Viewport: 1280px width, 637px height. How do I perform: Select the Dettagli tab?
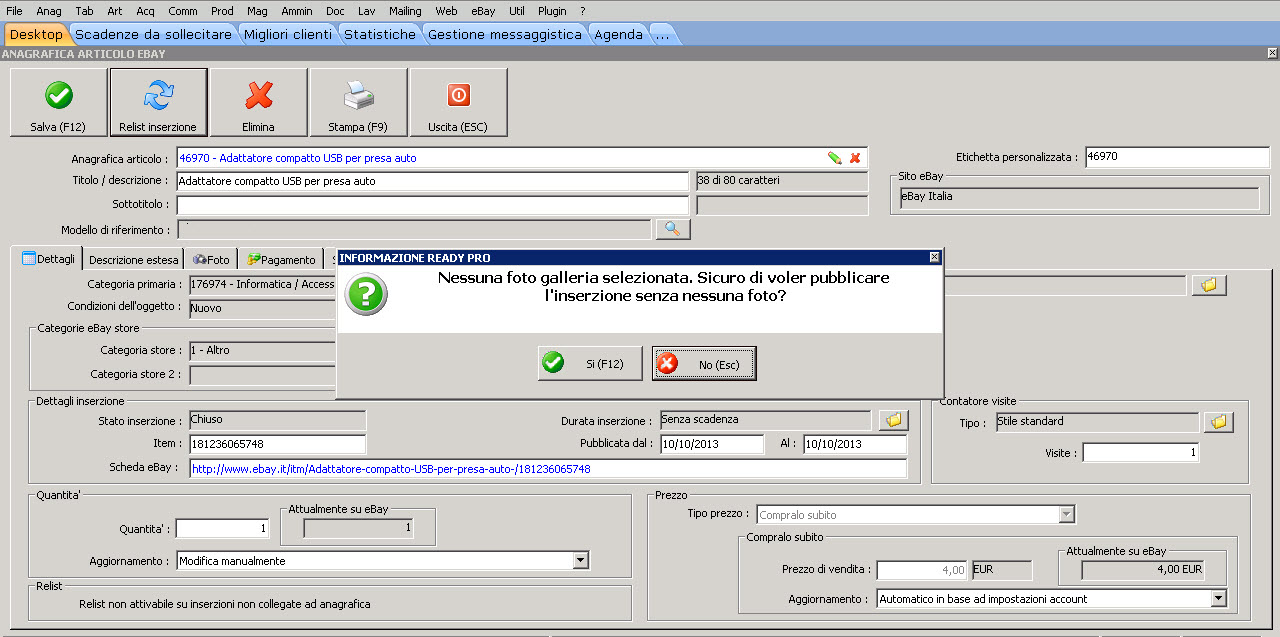[47, 259]
